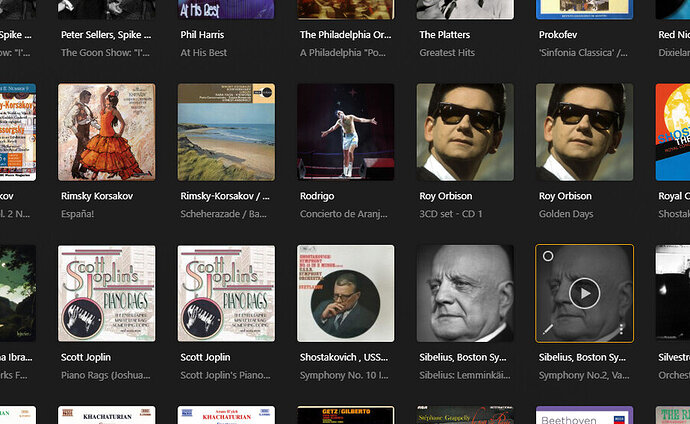Click the artist name 'Rimsky-Korsakov / ...'
The height and width of the screenshot is (424, 690).
[225, 196]
